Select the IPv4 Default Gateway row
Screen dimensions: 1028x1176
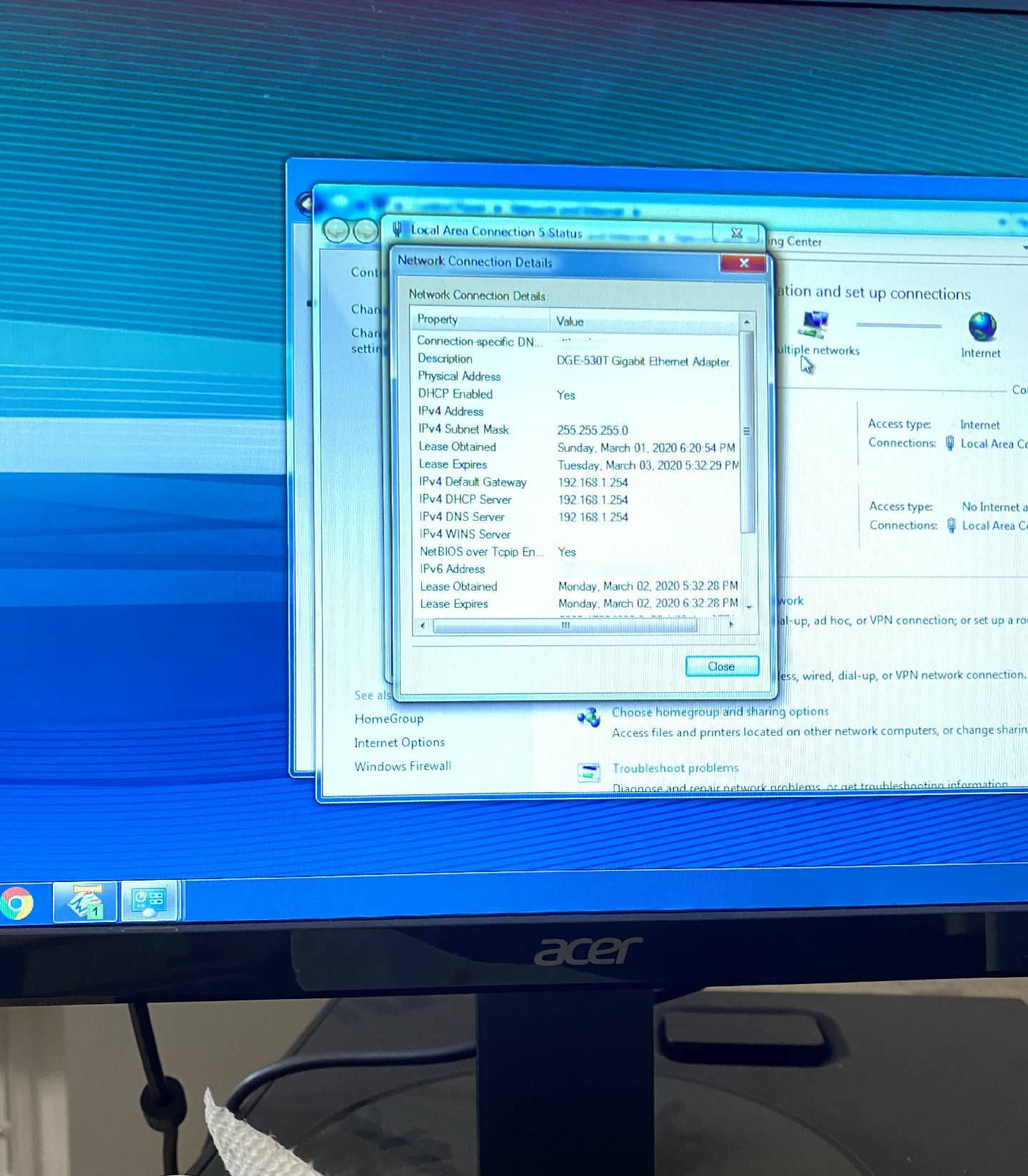(x=473, y=482)
